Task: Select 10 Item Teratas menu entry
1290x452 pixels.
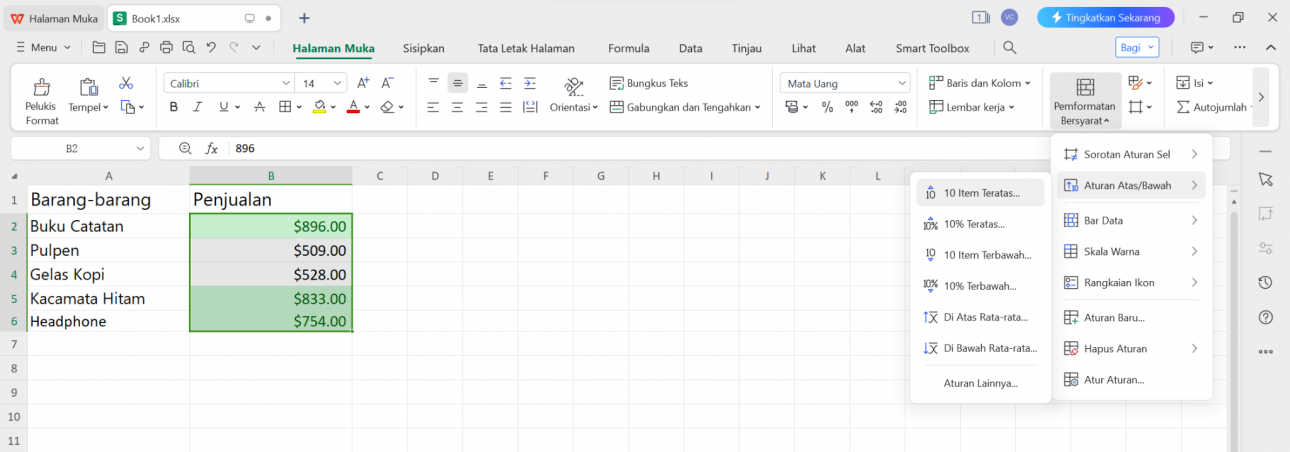Action: click(980, 193)
